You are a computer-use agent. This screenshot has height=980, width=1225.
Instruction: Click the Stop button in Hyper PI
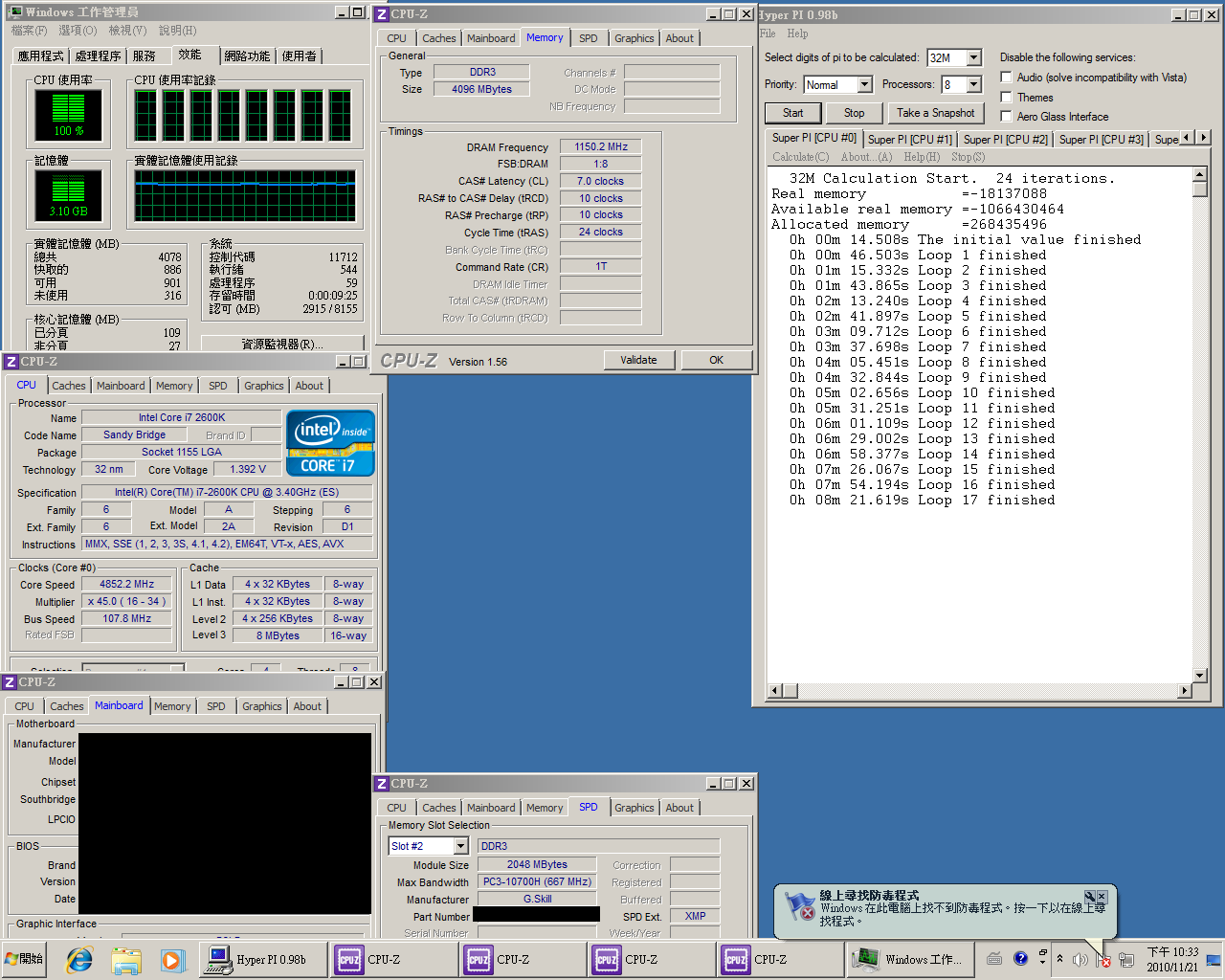coord(855,113)
